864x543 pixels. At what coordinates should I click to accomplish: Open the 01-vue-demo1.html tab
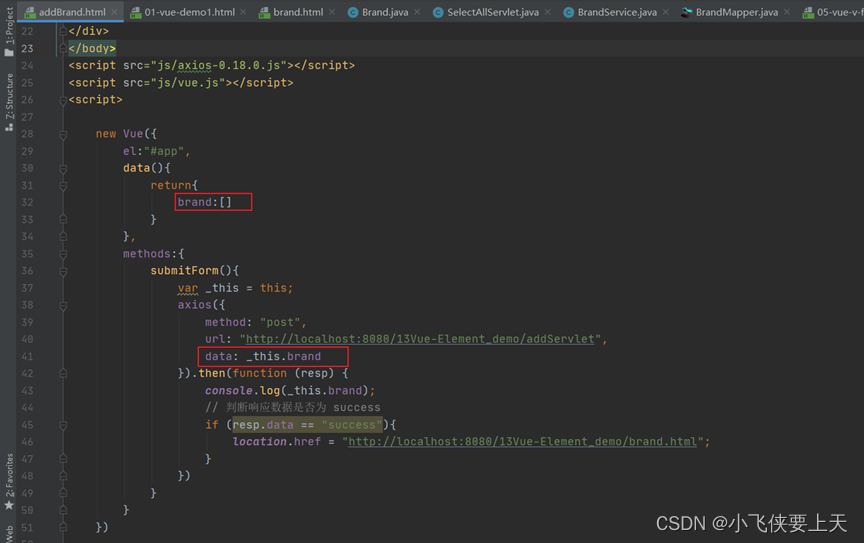point(190,12)
